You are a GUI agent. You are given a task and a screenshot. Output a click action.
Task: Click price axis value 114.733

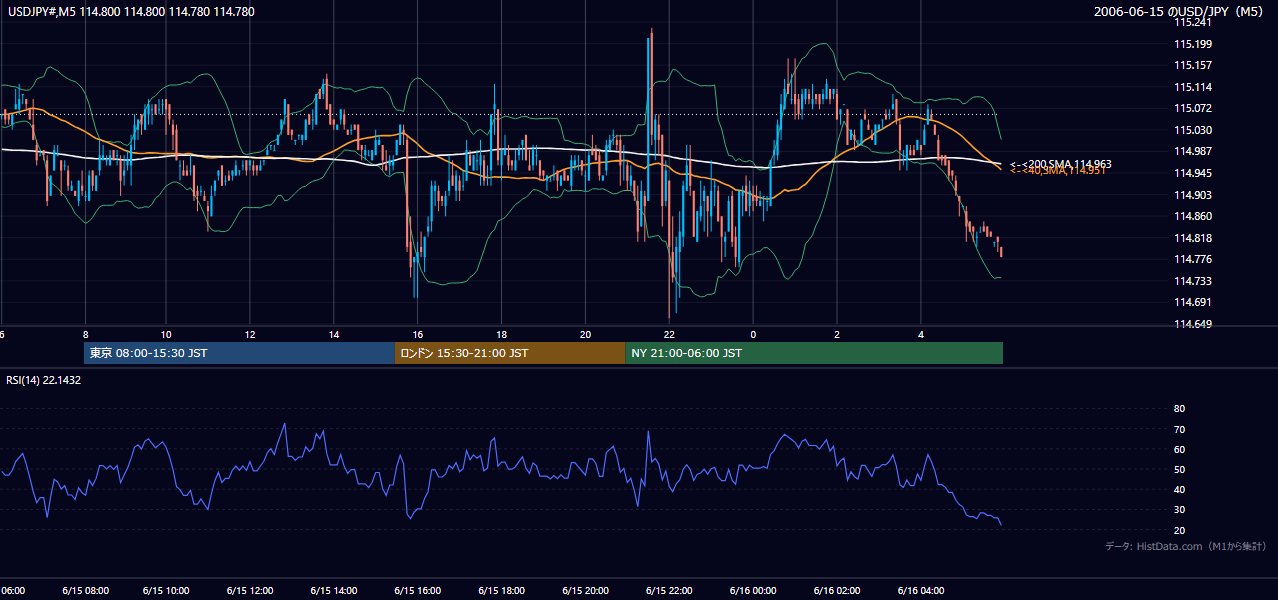(x=1192, y=281)
